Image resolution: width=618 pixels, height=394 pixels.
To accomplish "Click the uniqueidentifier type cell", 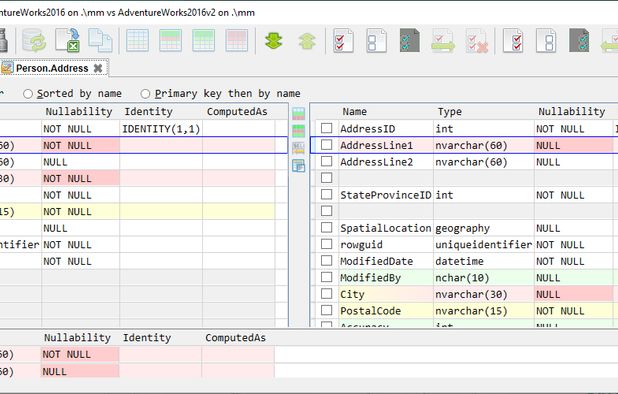I will pyautogui.click(x=484, y=245).
